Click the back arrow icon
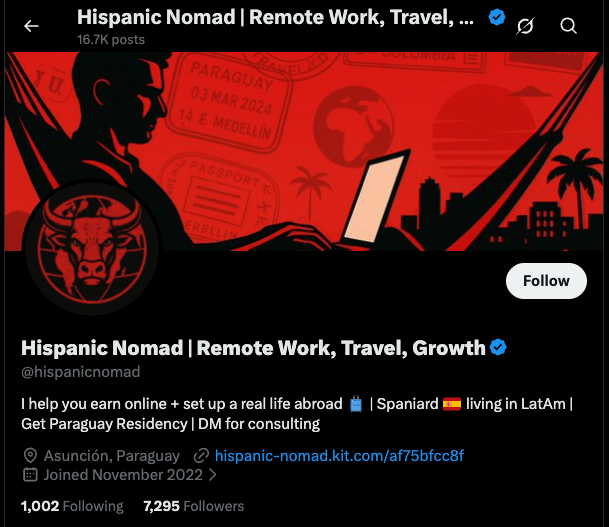609x527 pixels. pyautogui.click(x=31, y=26)
